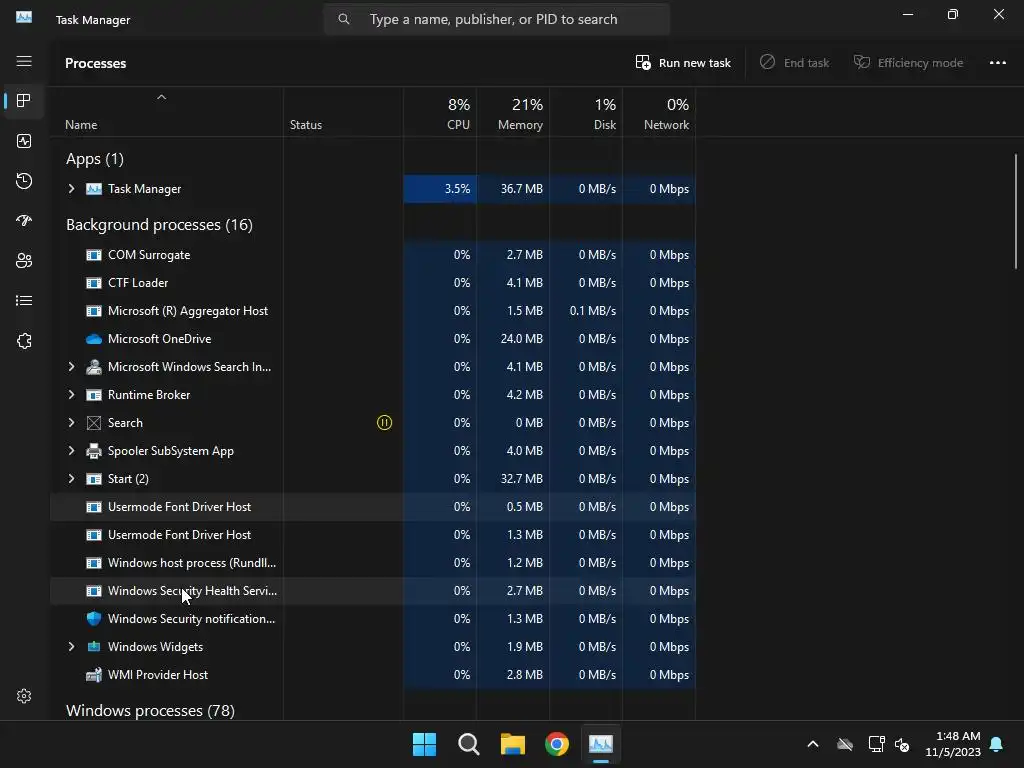The width and height of the screenshot is (1024, 768).
Task: Click the volume muted tray icon
Action: (x=902, y=744)
